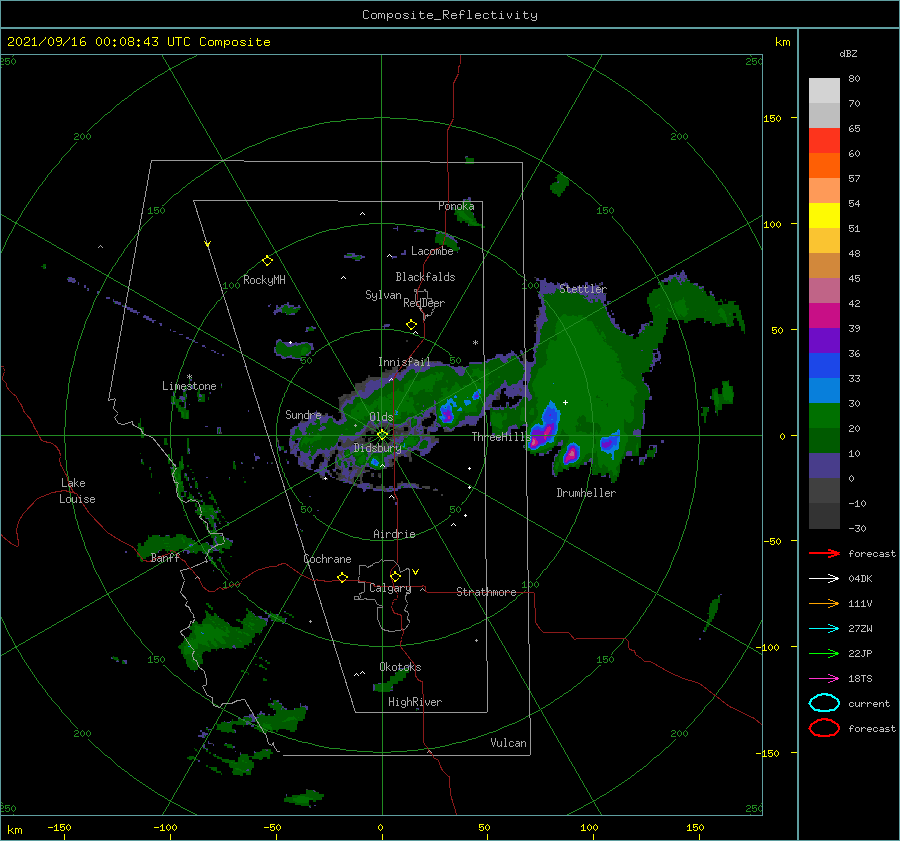Click the cyan current ellipse icon
The image size is (900, 841).
[x=824, y=703]
